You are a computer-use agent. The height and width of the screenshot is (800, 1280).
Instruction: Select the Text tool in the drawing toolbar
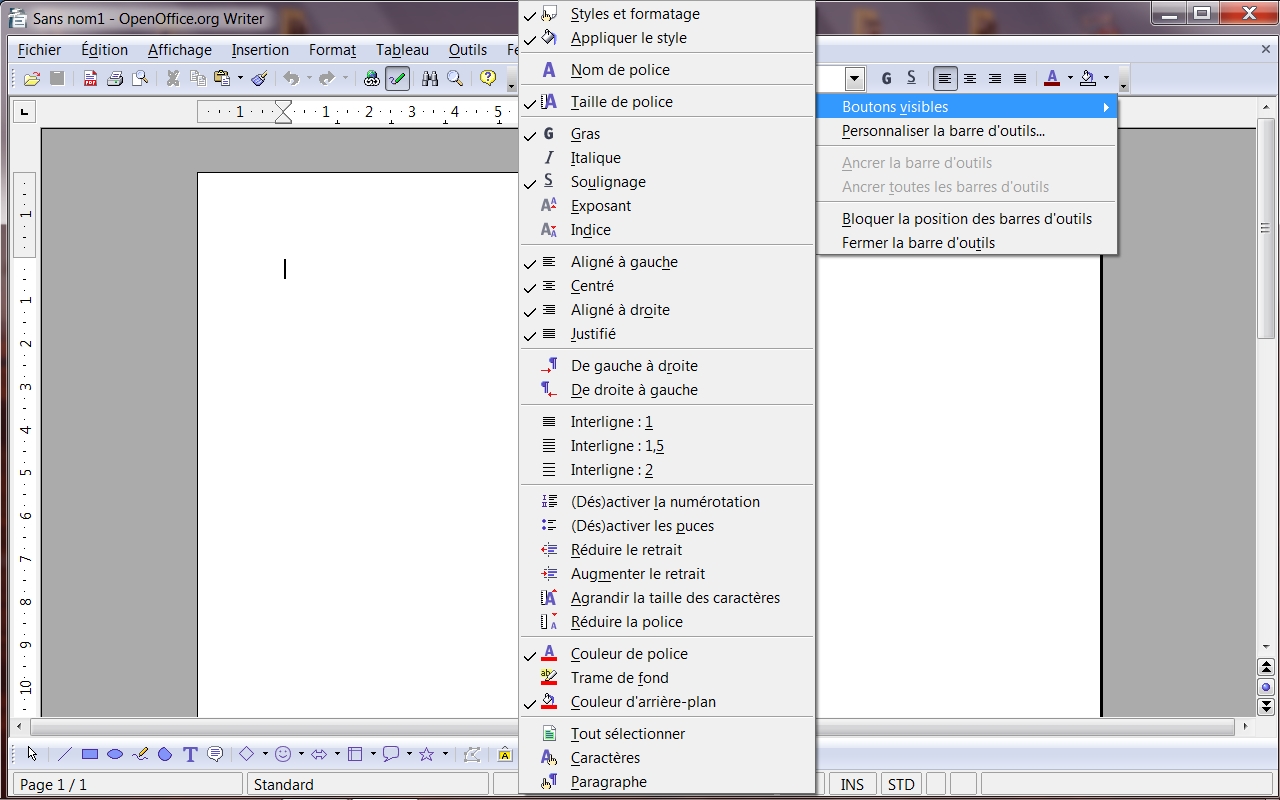[x=190, y=754]
